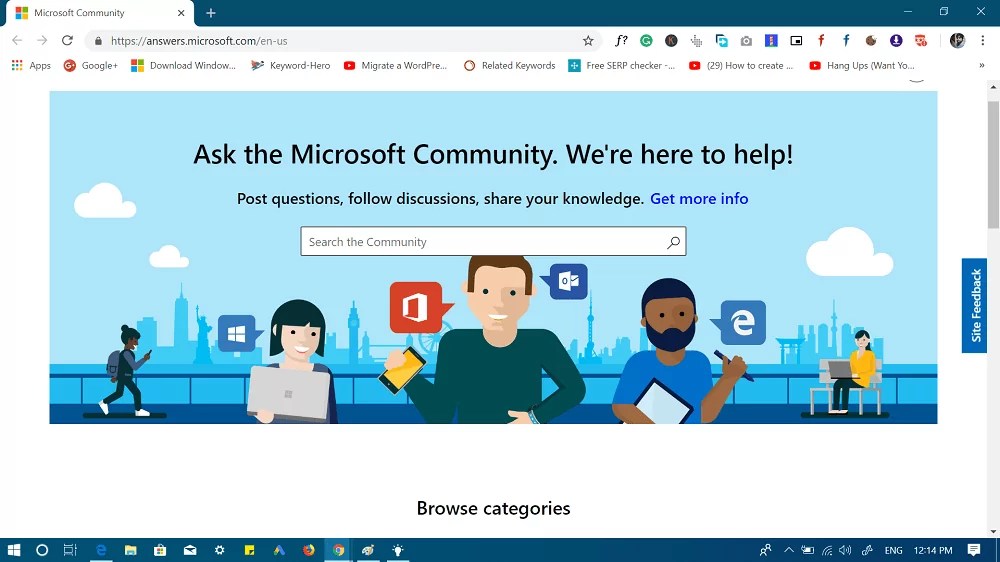1000x562 pixels.
Task: Open Wi-Fi network icon in system tray
Action: tap(827, 550)
